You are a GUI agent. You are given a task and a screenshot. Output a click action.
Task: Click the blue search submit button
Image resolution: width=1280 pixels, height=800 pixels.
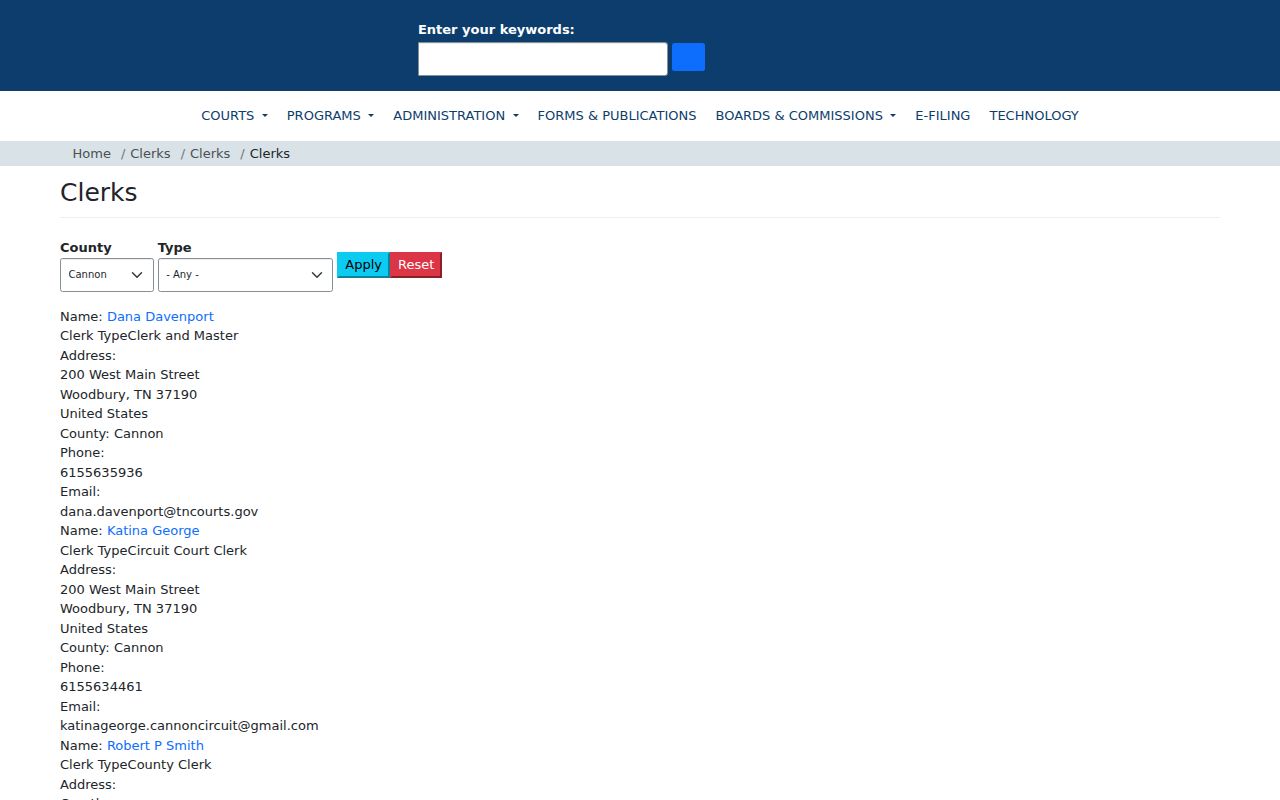click(x=688, y=57)
